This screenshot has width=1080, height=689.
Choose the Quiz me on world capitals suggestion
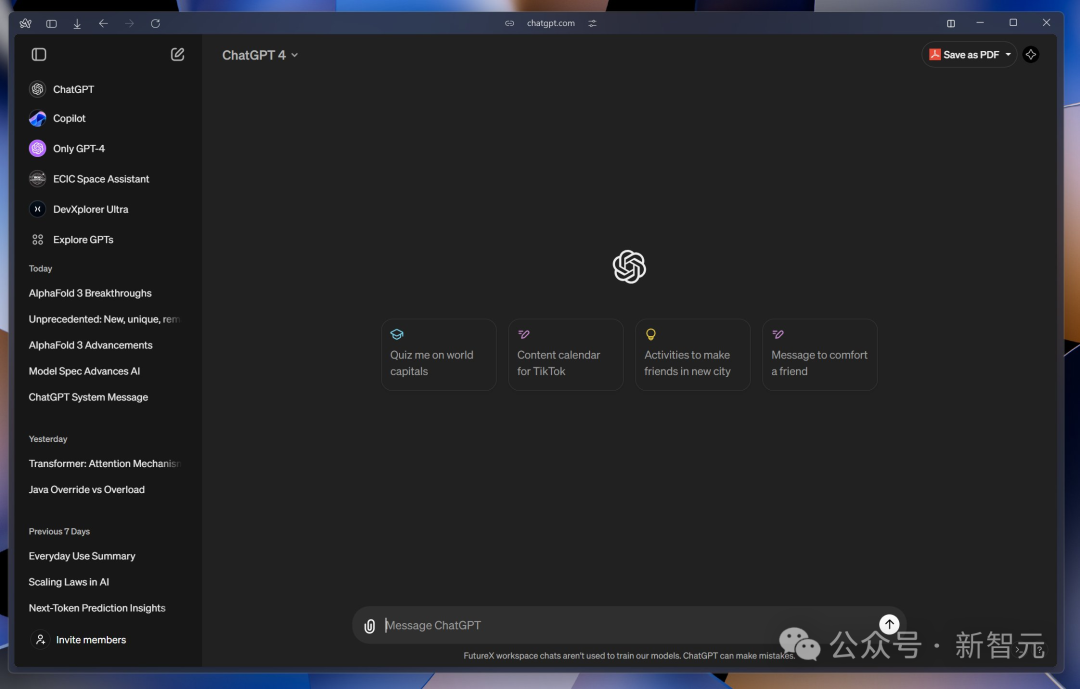pos(438,354)
